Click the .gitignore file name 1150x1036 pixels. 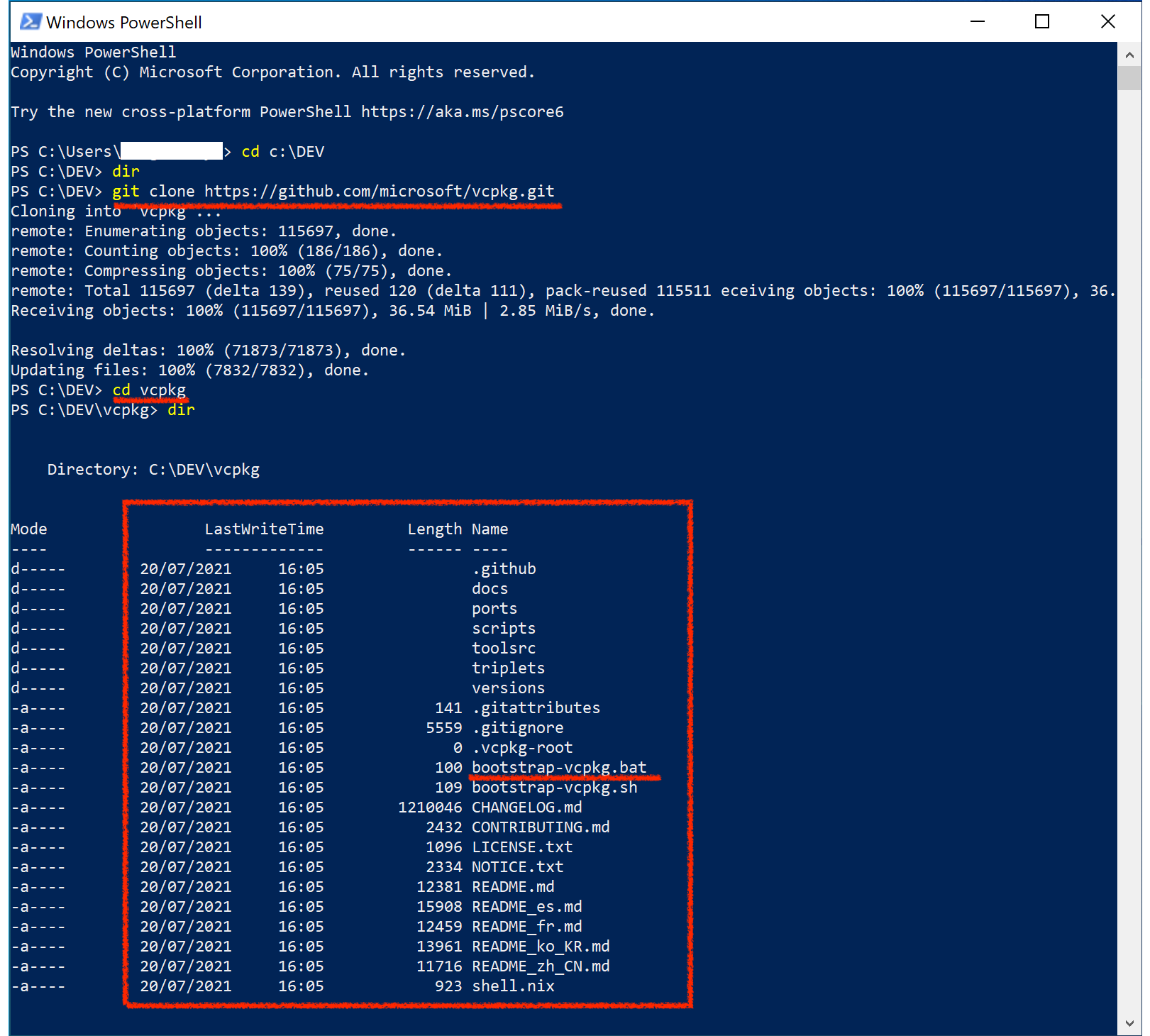[517, 728]
